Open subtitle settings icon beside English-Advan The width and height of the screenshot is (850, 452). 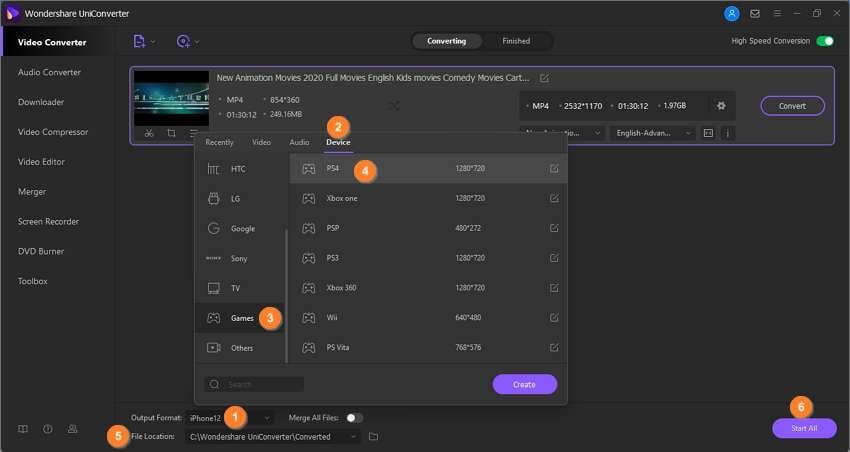click(x=708, y=133)
